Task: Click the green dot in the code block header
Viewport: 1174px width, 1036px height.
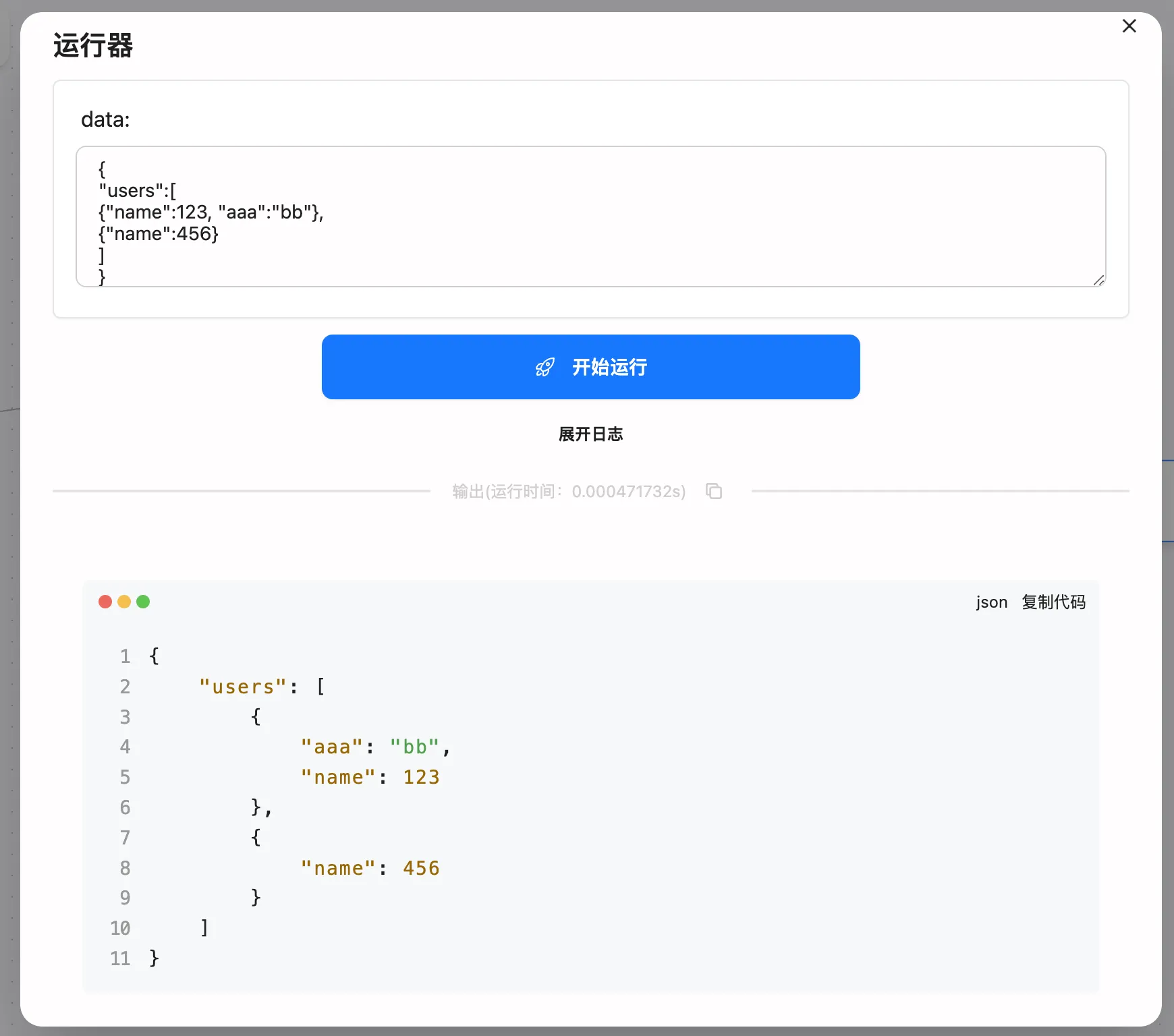Action: tap(143, 602)
